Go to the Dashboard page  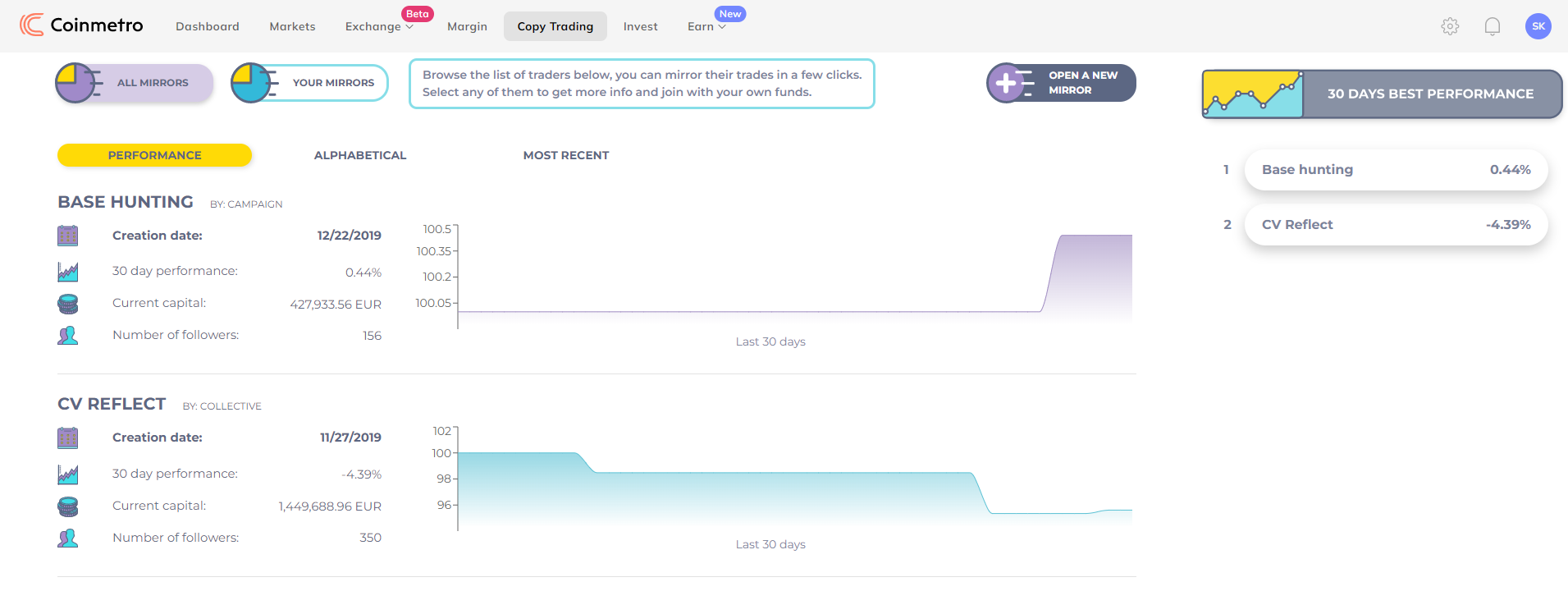(208, 26)
